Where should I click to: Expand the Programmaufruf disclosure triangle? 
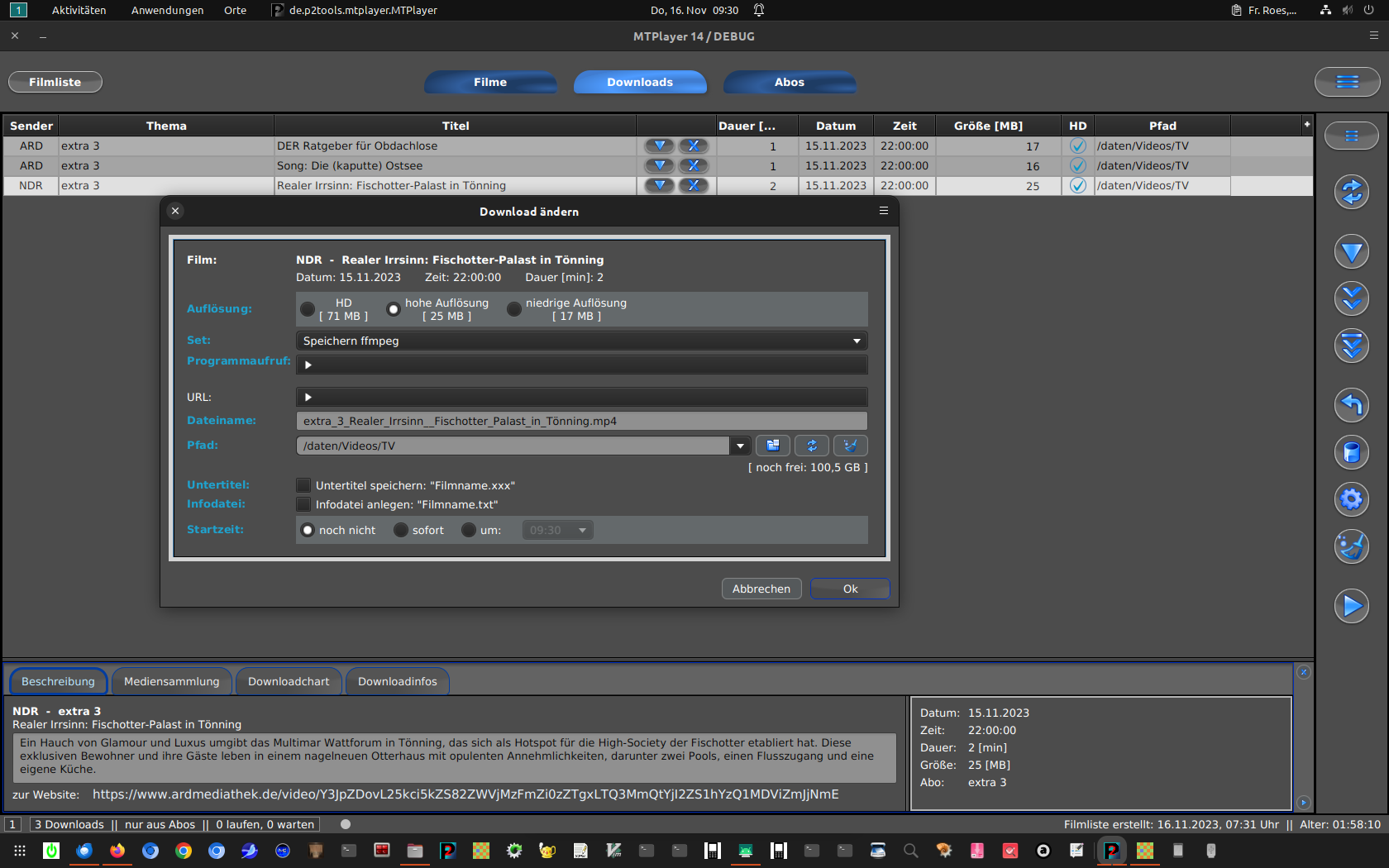point(308,365)
